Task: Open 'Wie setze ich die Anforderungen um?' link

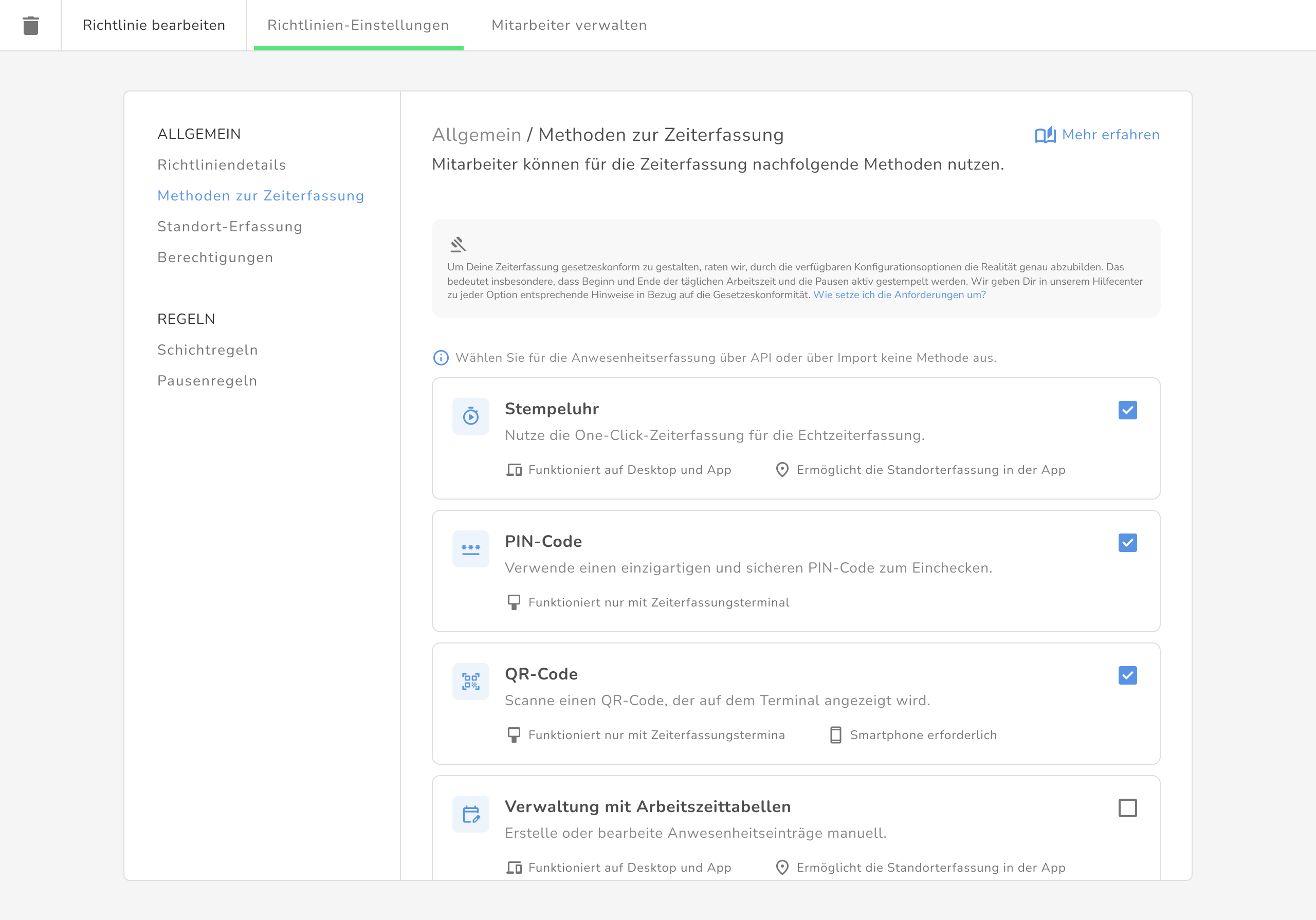Action: pyautogui.click(x=899, y=295)
